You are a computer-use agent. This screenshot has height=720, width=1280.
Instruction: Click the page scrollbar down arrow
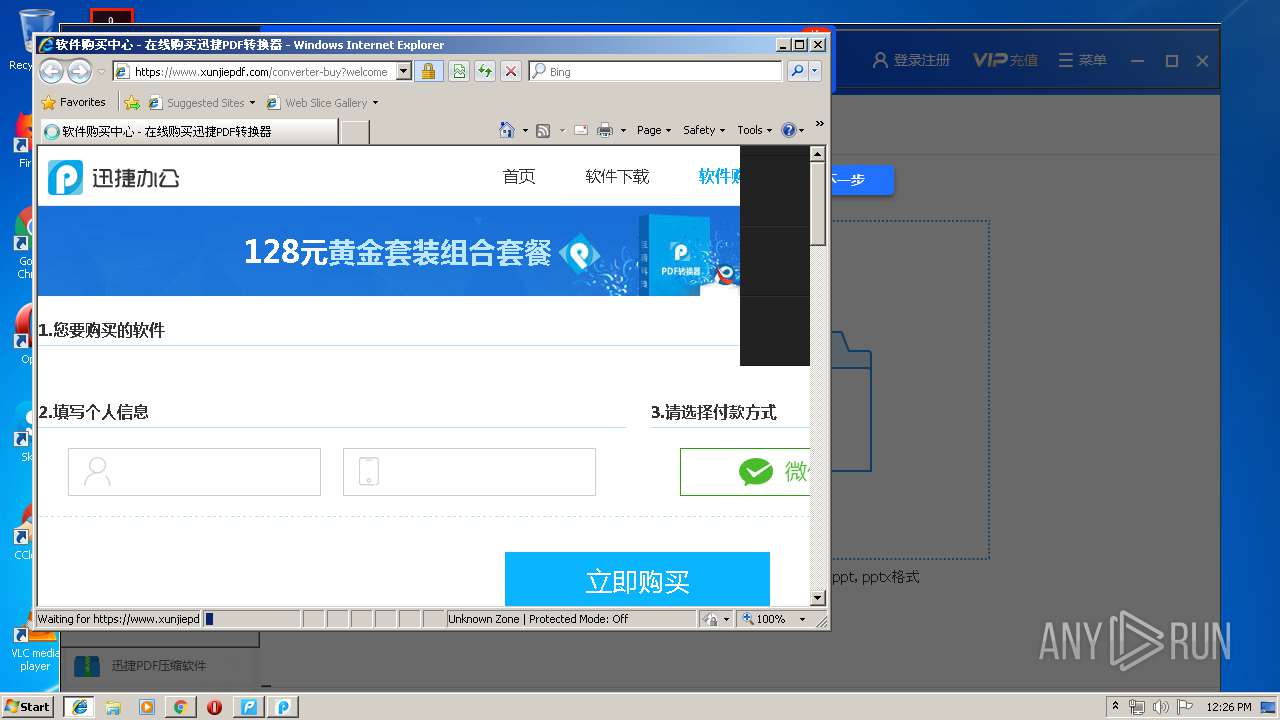click(817, 598)
